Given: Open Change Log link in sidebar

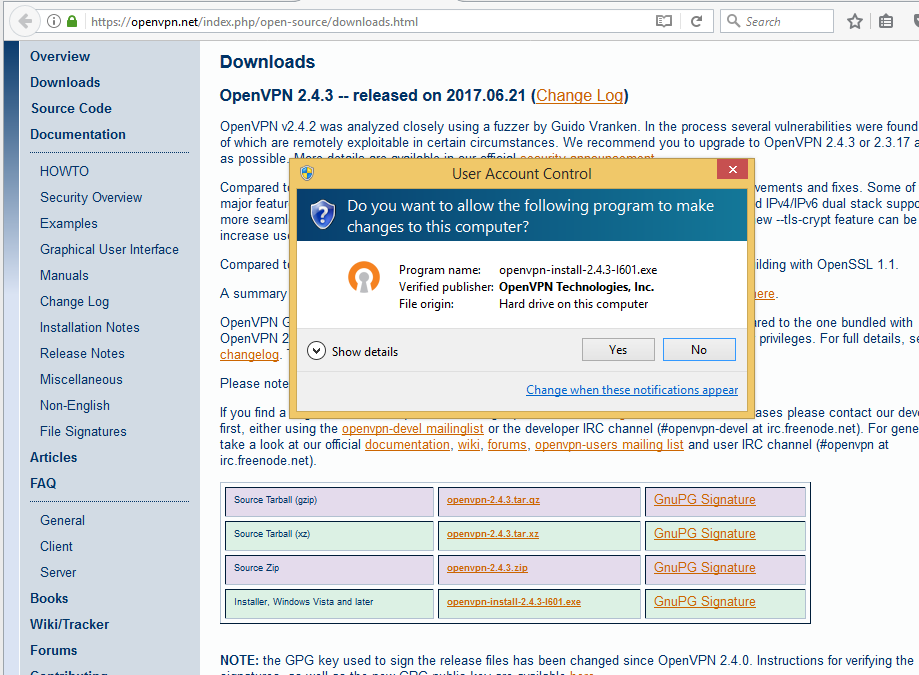Looking at the screenshot, I should tap(74, 301).
